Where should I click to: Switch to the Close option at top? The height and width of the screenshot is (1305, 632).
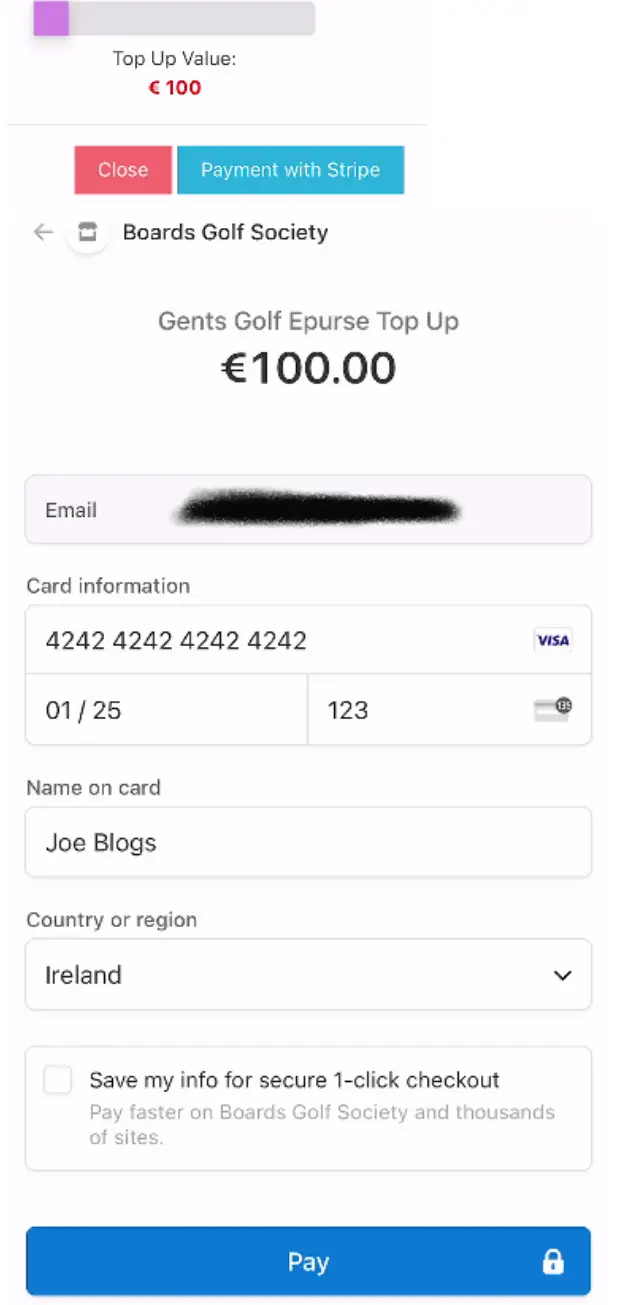(x=122, y=170)
